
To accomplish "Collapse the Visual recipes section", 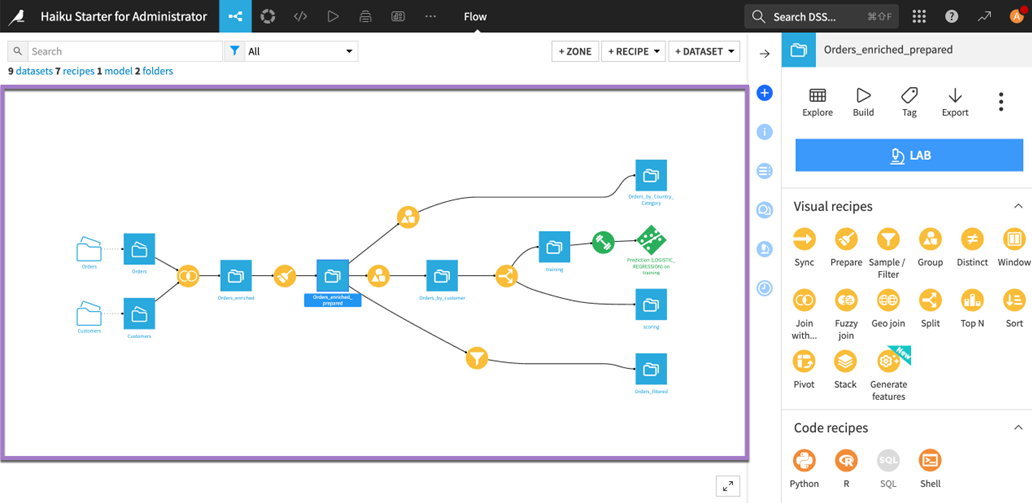I will pyautogui.click(x=1018, y=206).
